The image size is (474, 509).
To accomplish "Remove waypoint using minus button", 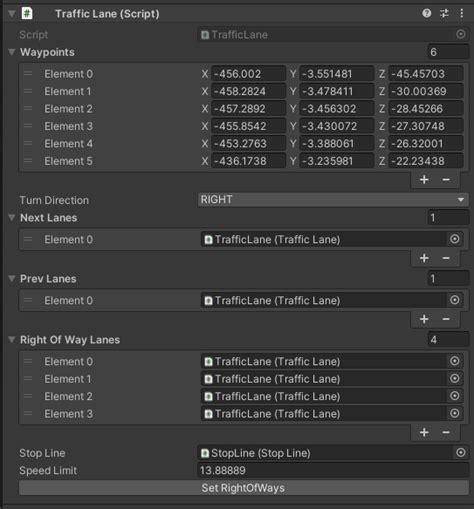I will tap(446, 180).
